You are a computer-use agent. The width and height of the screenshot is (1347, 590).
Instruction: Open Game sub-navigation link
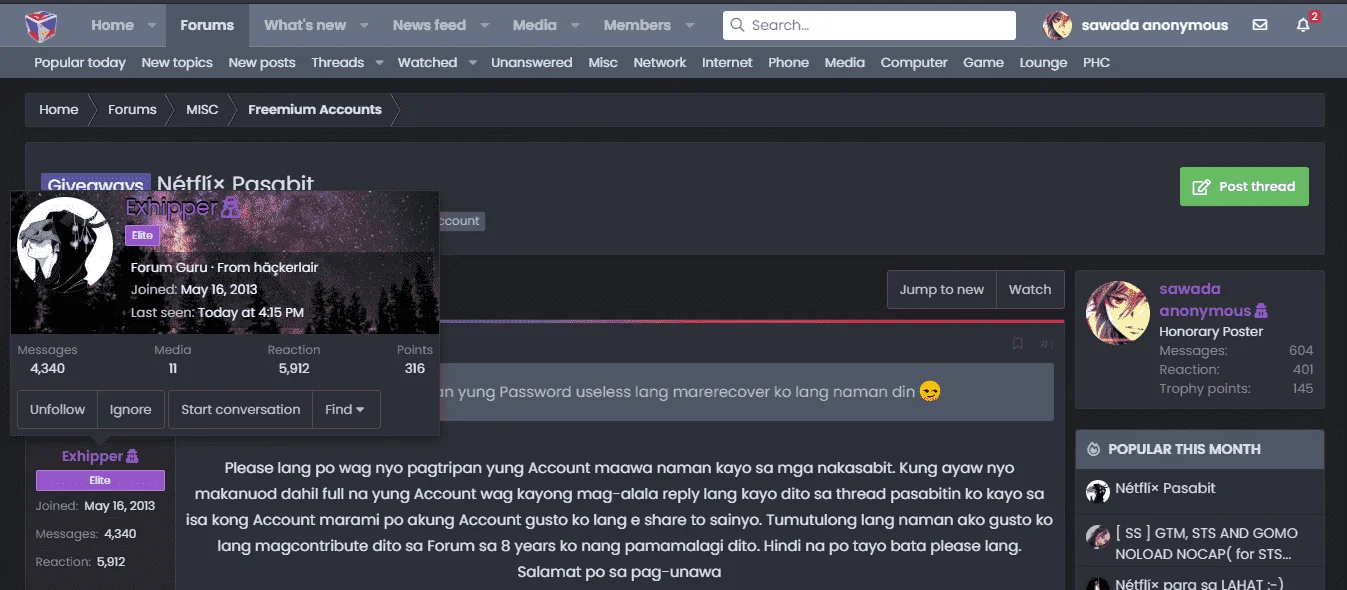click(983, 62)
